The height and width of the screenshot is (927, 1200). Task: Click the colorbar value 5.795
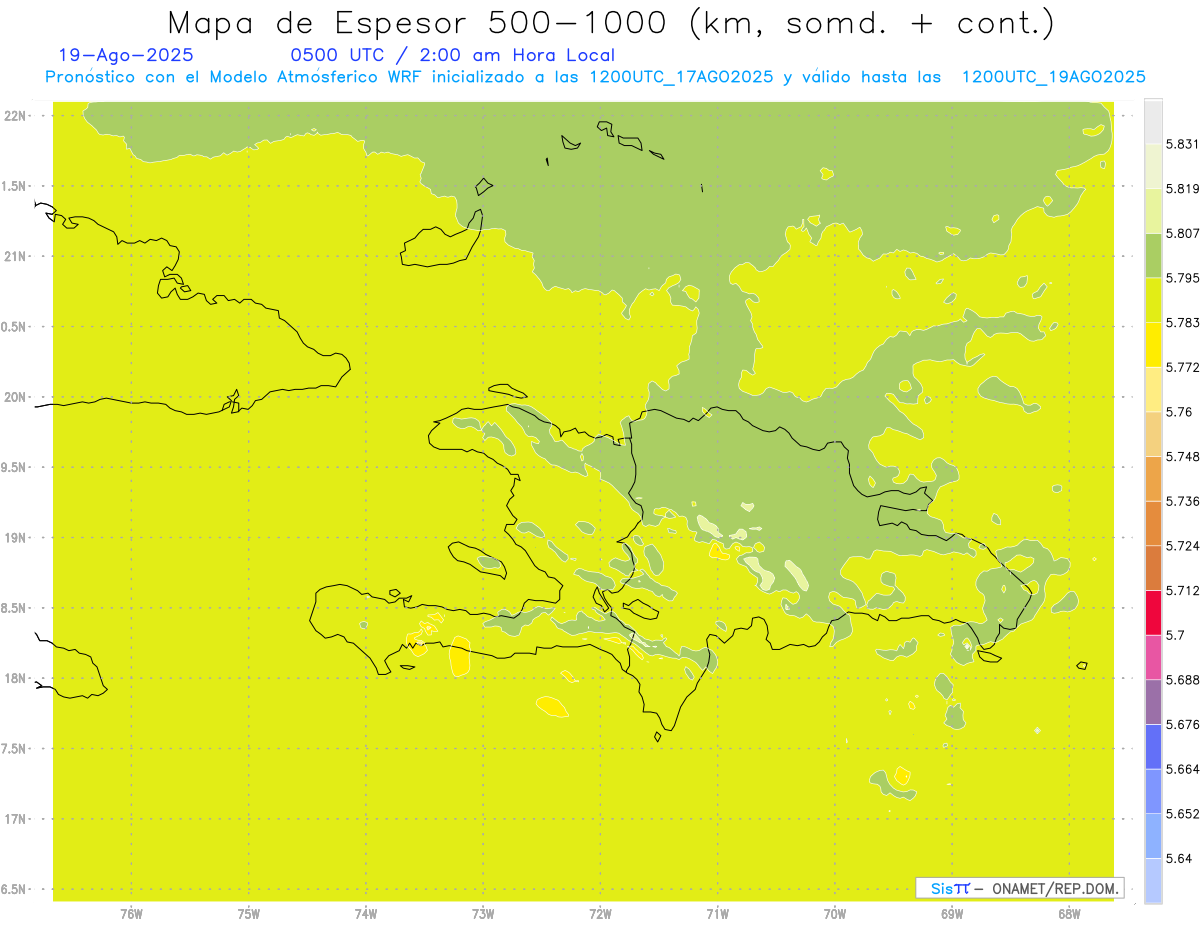pos(1182,278)
